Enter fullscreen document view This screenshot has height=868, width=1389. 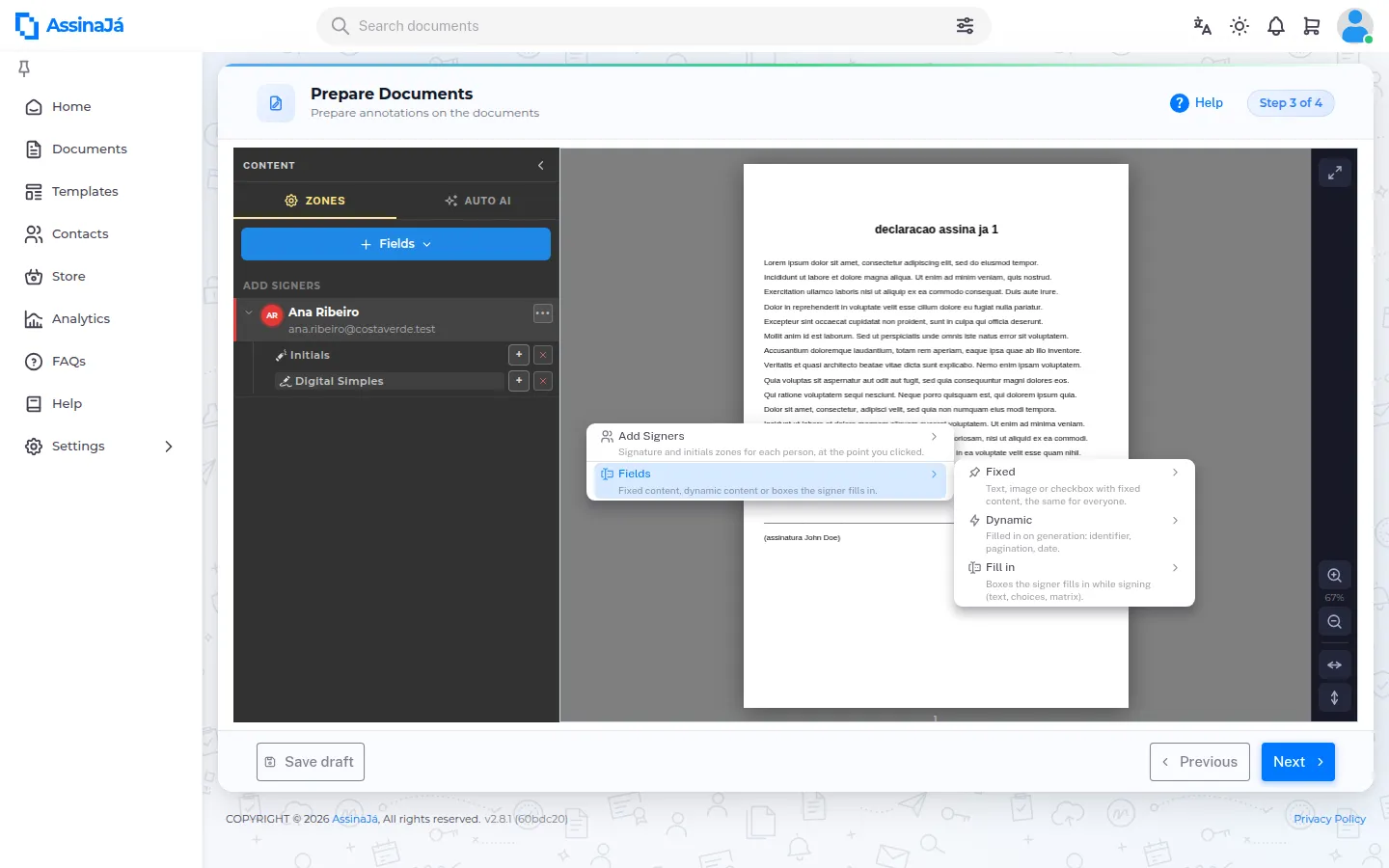click(1334, 173)
